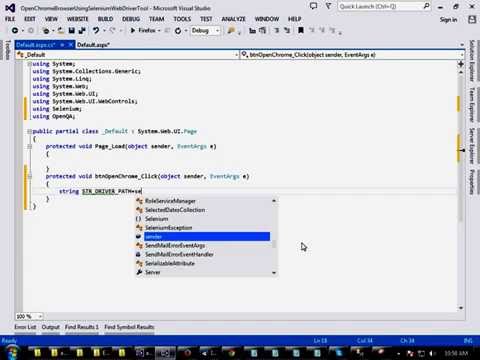Viewport: 480px width, 360px height.
Task: Expand the Server Explorer side tab
Action: [472, 146]
